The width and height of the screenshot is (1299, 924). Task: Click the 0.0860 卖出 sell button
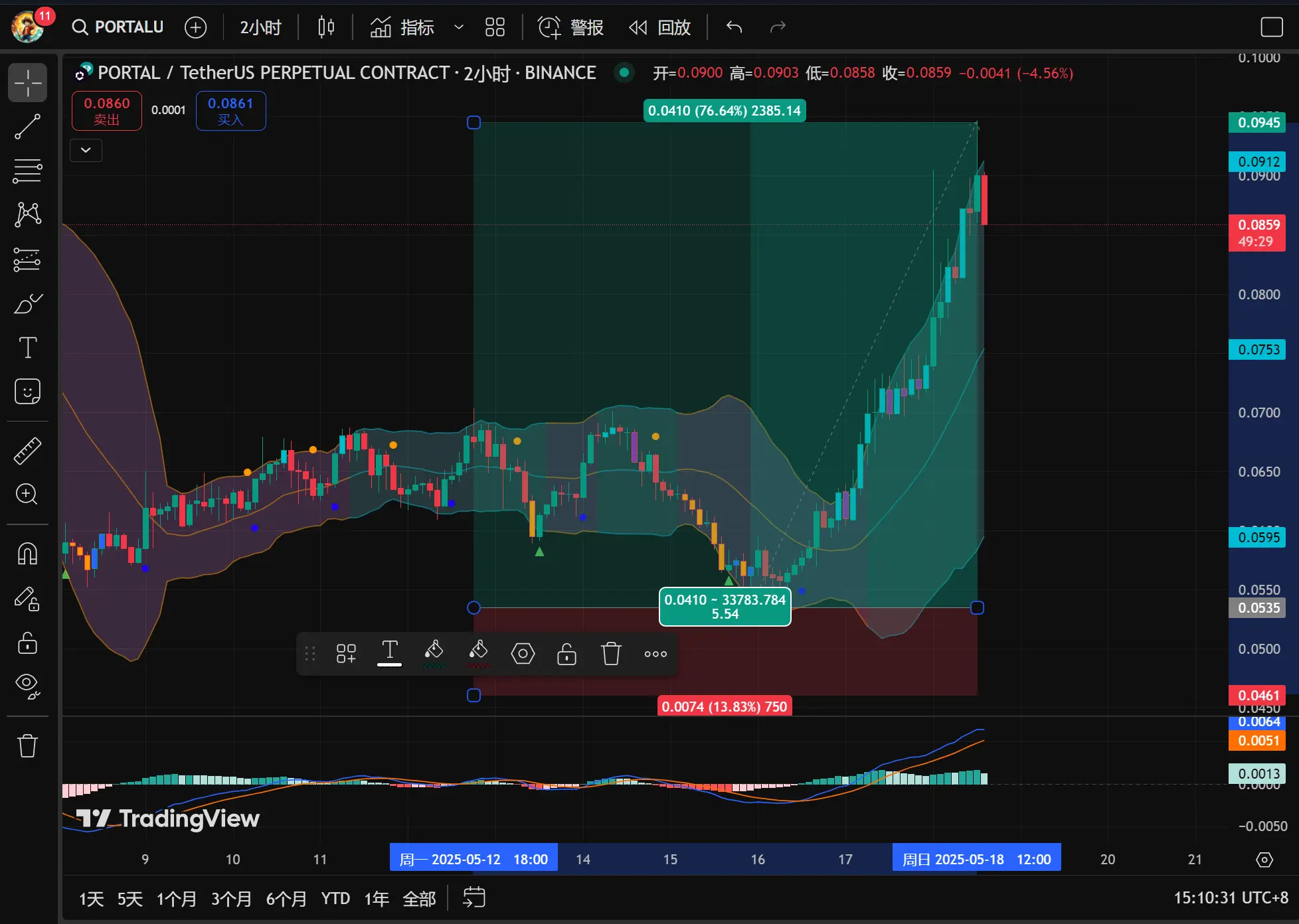click(x=107, y=111)
